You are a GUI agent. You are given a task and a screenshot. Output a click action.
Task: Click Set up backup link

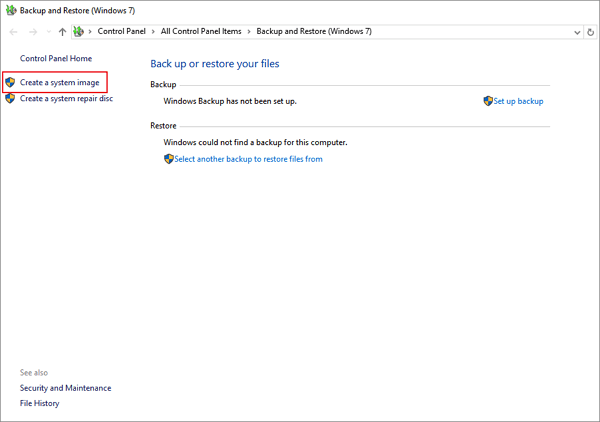coord(518,101)
